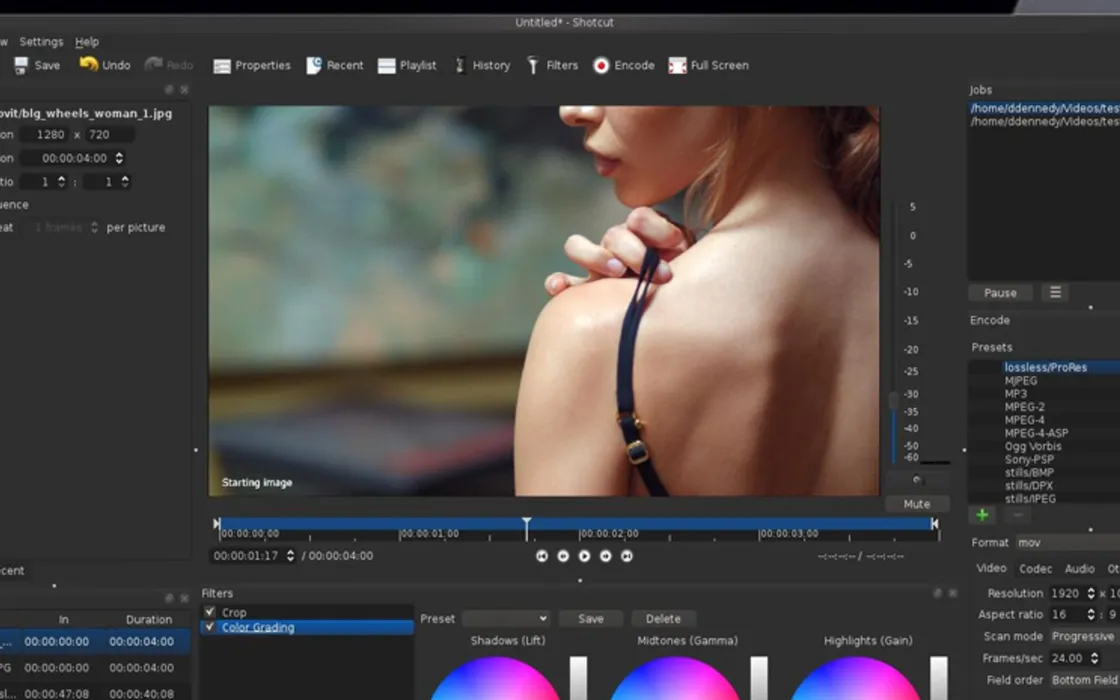Select the first job in the Jobs list
Screen dimensions: 1120x700
pos(1044,108)
